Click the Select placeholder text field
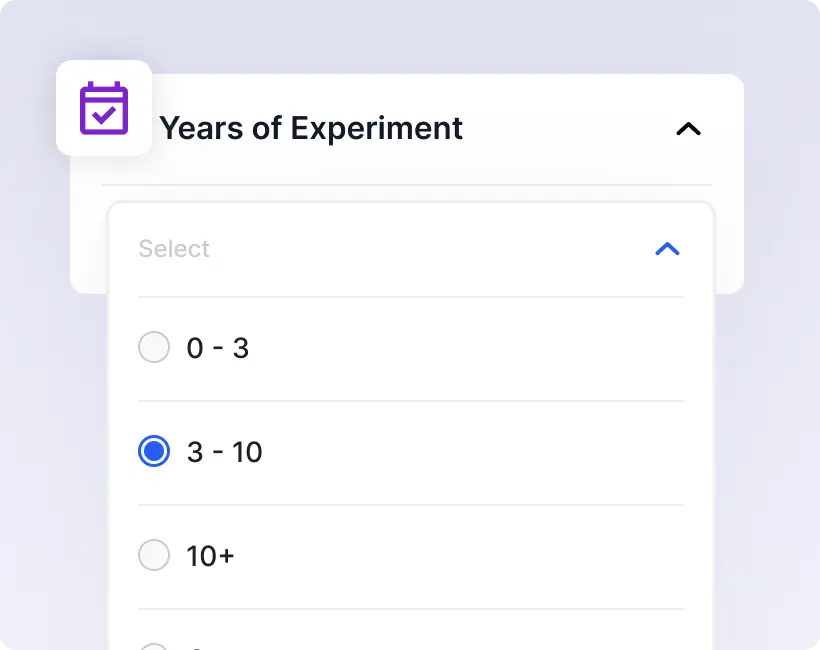Screen dimensions: 820x650 click(175, 249)
